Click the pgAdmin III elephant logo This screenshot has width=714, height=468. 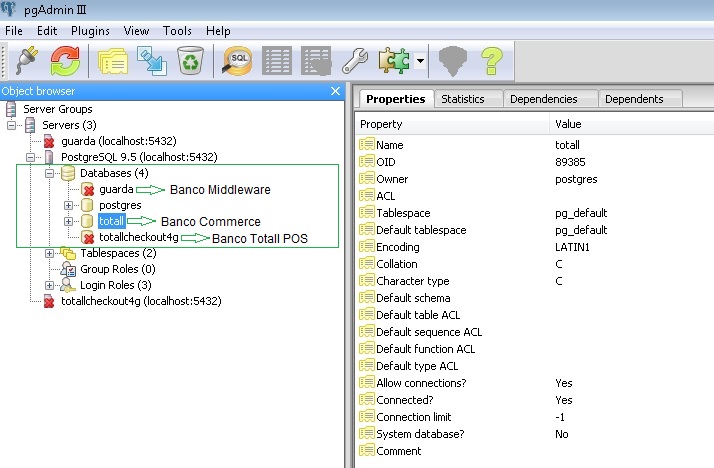[x=9, y=9]
